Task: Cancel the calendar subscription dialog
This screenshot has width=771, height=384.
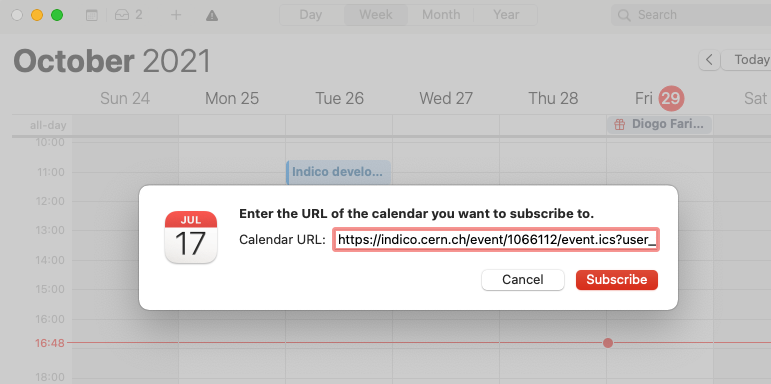Action: pyautogui.click(x=523, y=280)
